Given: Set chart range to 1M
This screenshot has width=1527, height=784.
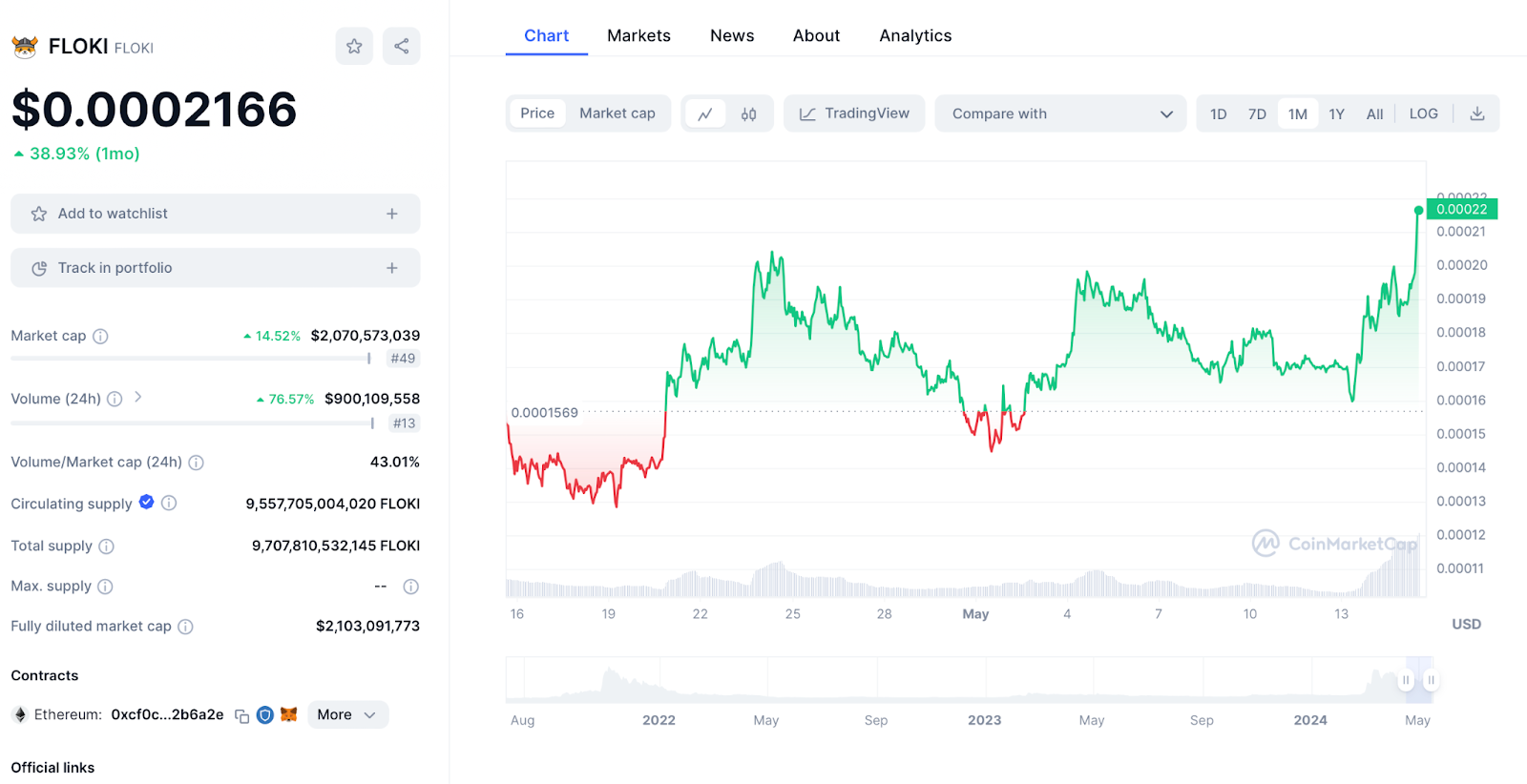Looking at the screenshot, I should click(1298, 113).
